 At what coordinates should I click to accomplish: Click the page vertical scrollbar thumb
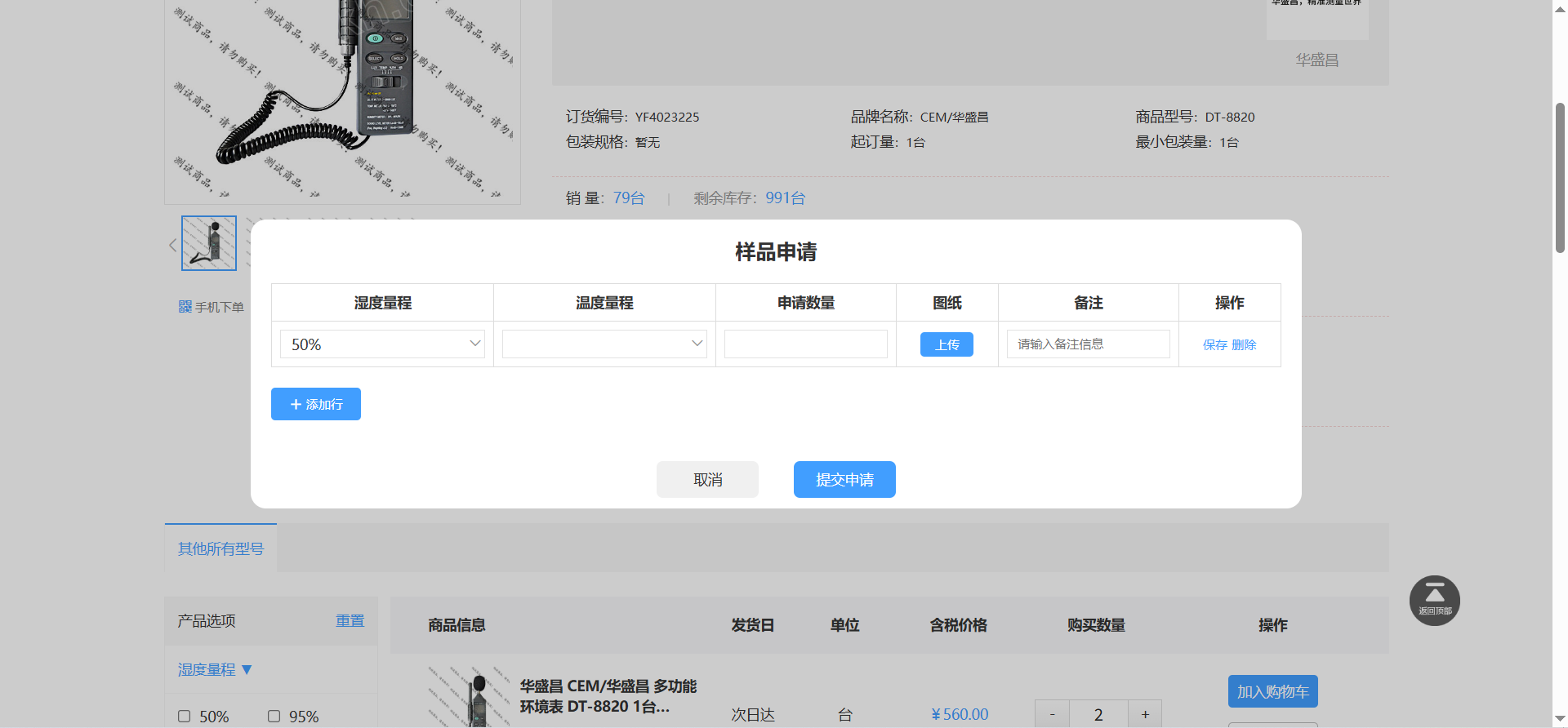[x=1560, y=178]
